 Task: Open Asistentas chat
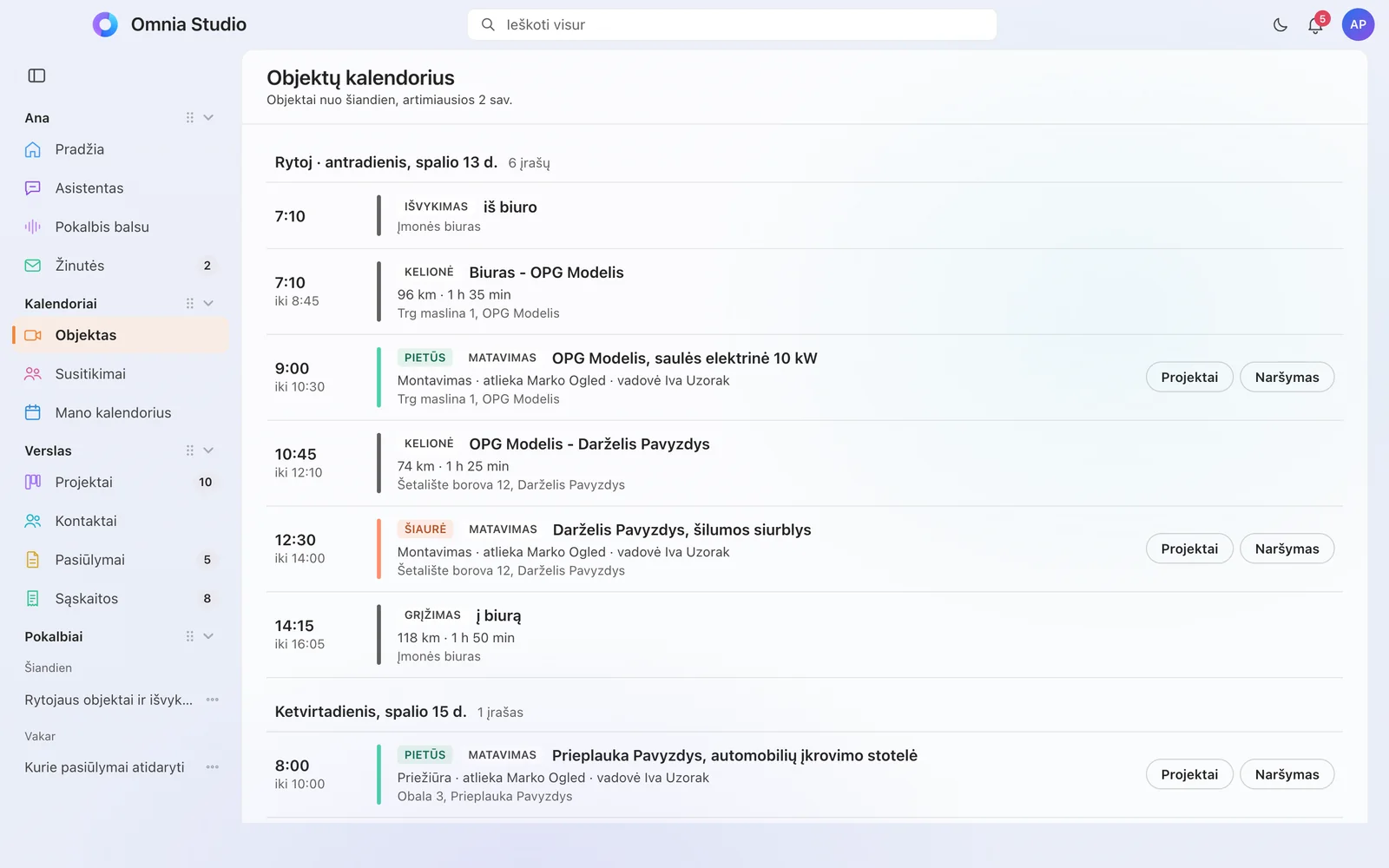[x=120, y=188]
